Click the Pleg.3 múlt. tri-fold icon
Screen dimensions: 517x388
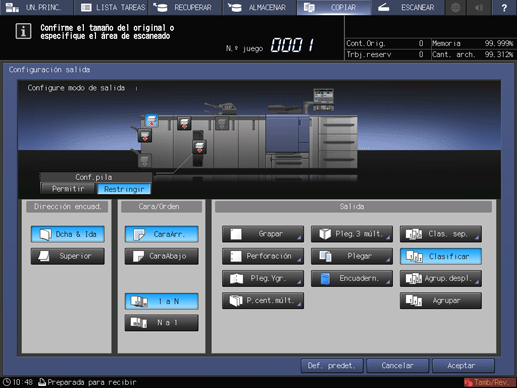[x=325, y=234]
